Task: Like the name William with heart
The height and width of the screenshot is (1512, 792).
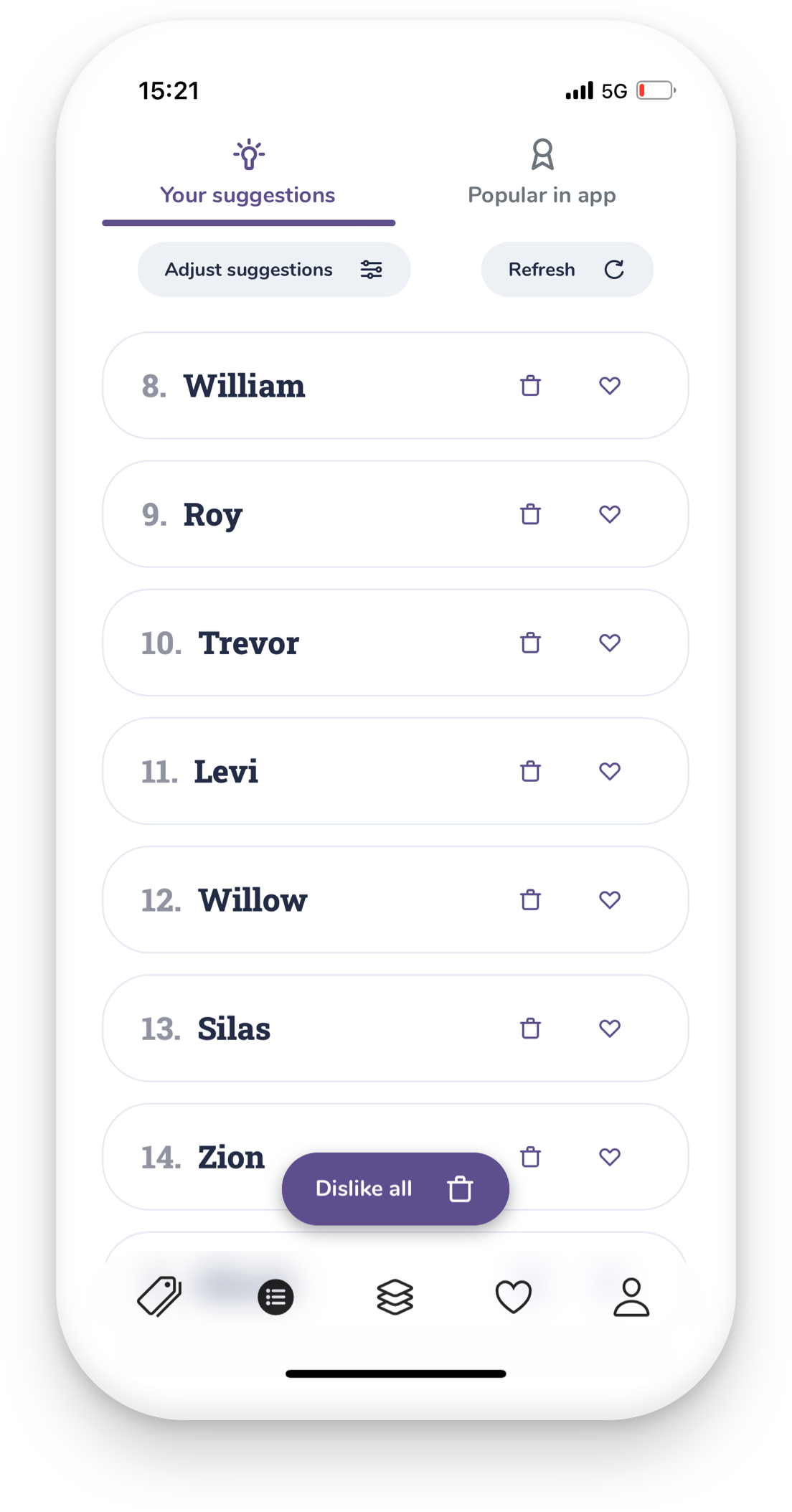Action: [610, 386]
